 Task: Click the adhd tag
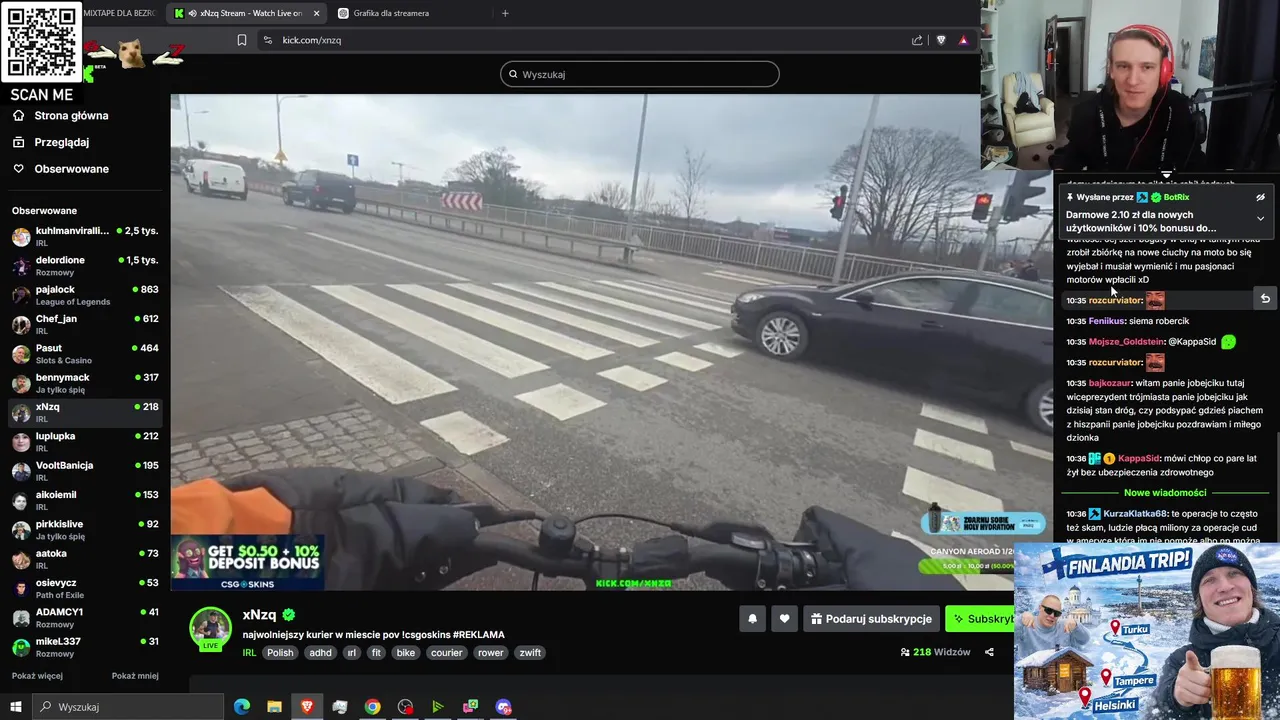[x=320, y=653]
